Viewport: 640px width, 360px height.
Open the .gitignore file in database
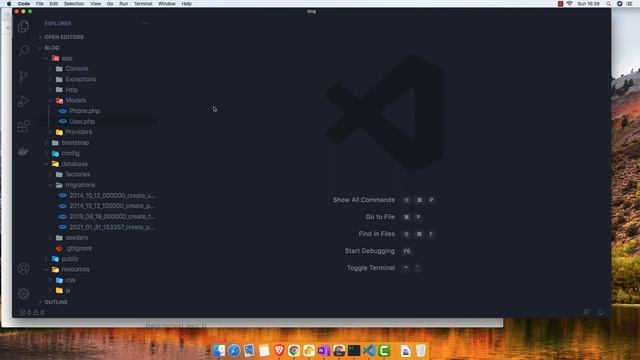[x=79, y=248]
